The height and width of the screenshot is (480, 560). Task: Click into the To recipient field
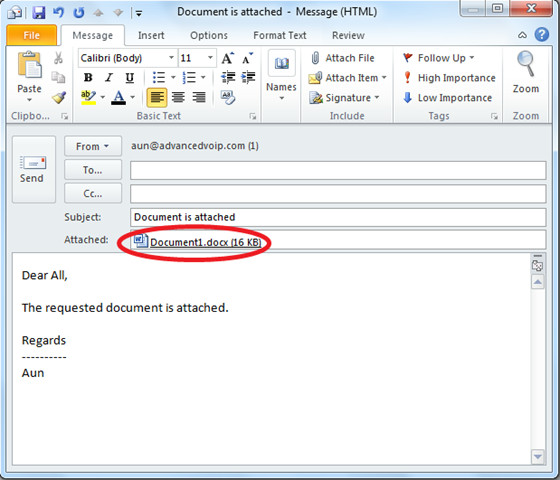point(338,170)
